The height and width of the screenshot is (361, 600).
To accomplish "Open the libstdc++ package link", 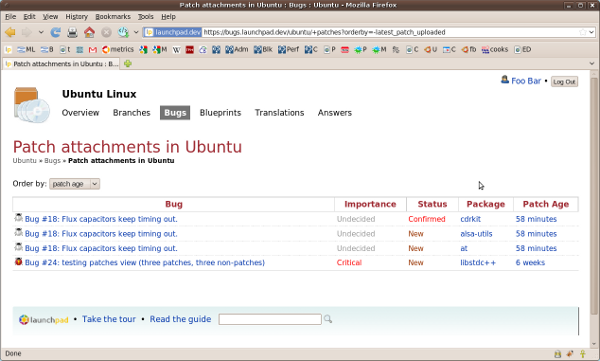I will coord(478,263).
